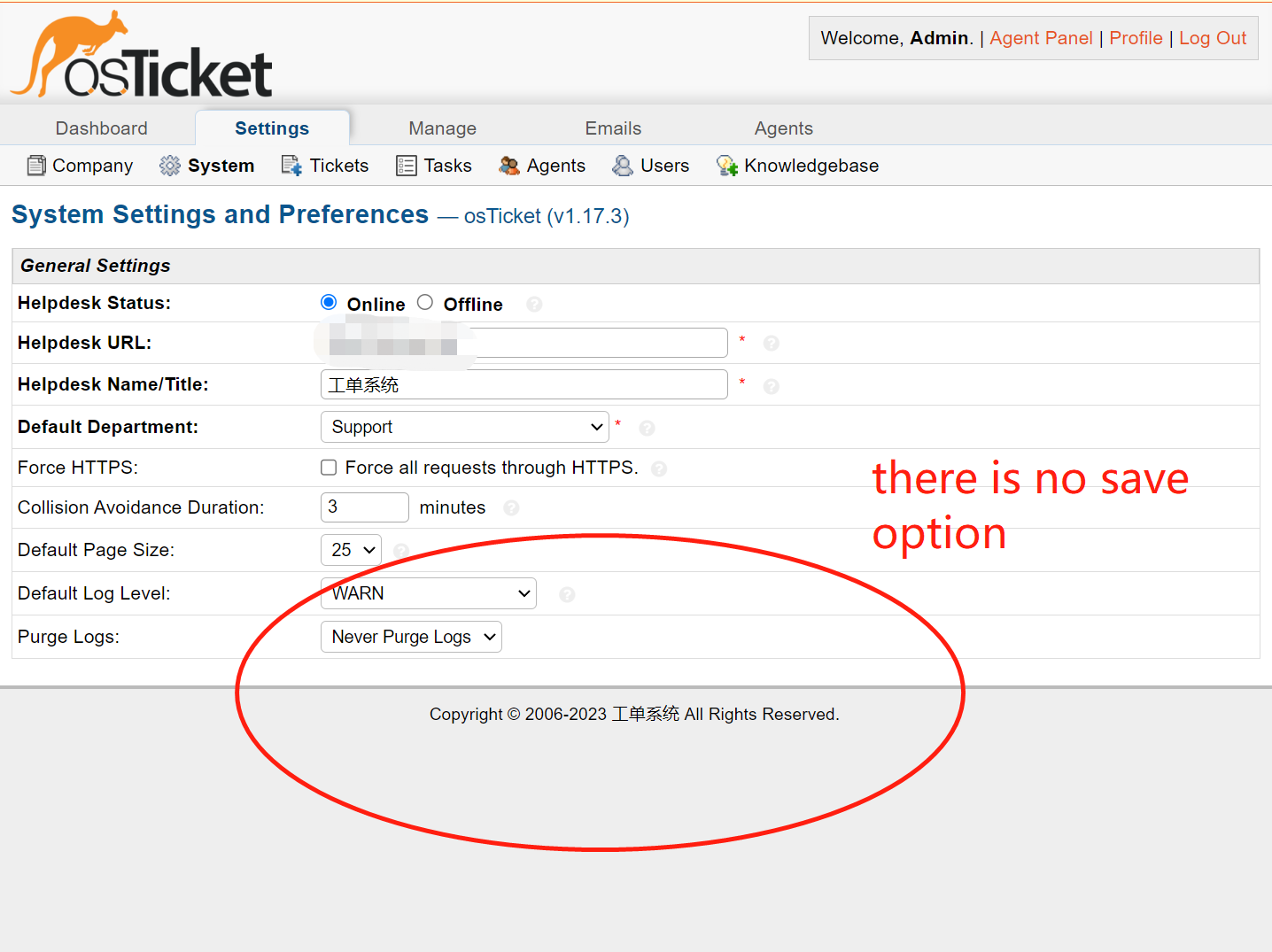
Task: Switch to the Dashboard tab
Action: 102,128
